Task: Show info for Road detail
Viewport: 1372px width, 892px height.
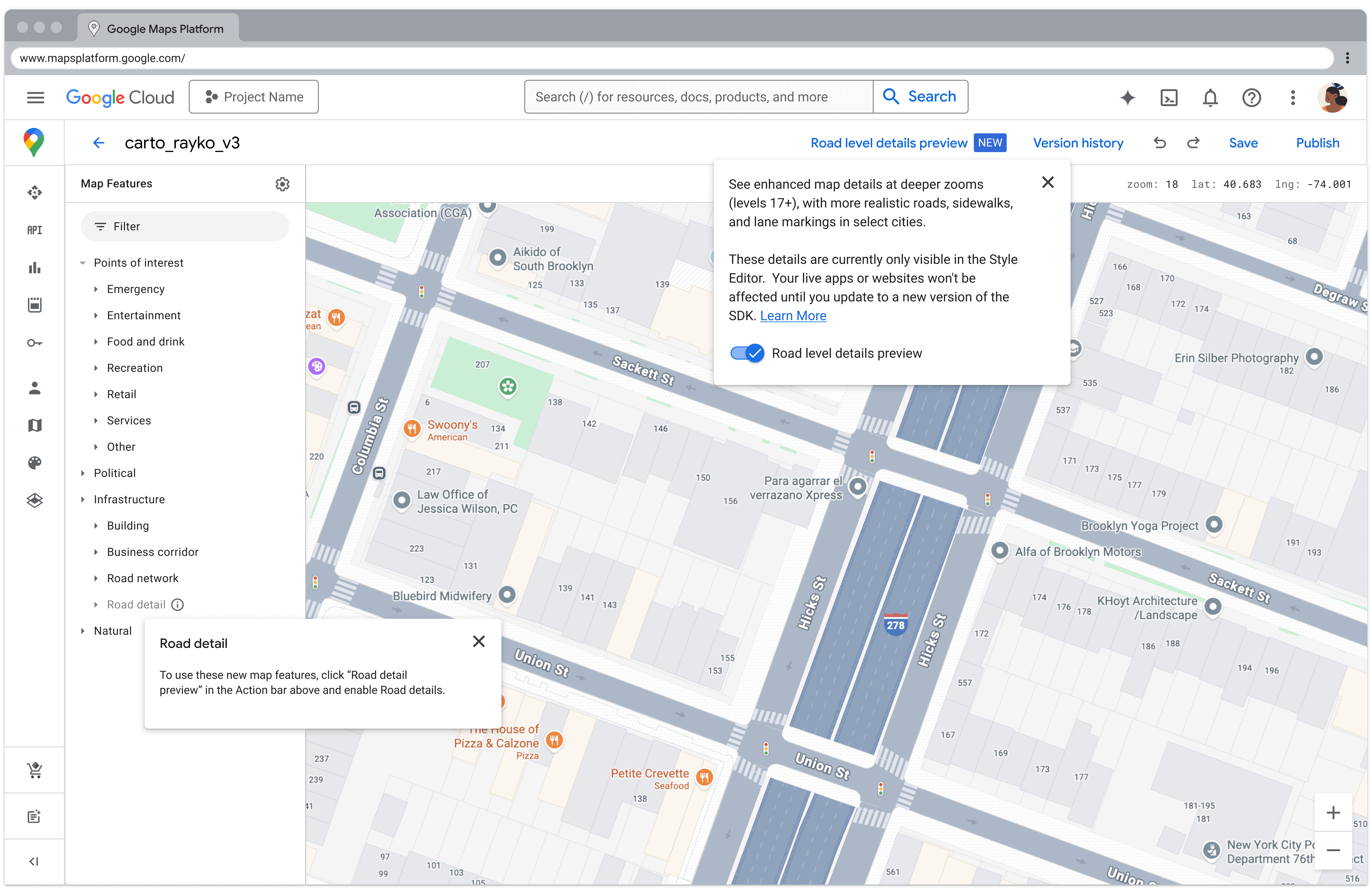Action: [177, 604]
